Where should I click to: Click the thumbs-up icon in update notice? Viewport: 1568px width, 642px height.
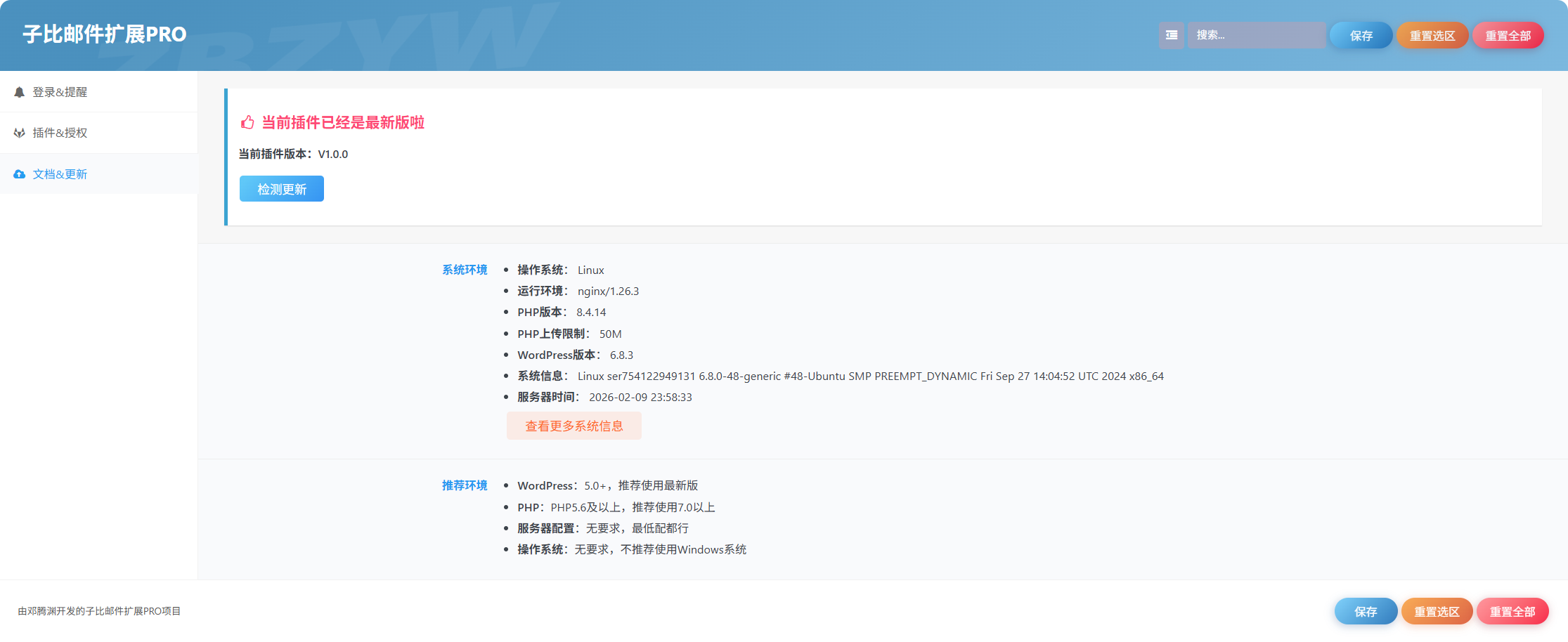[247, 123]
